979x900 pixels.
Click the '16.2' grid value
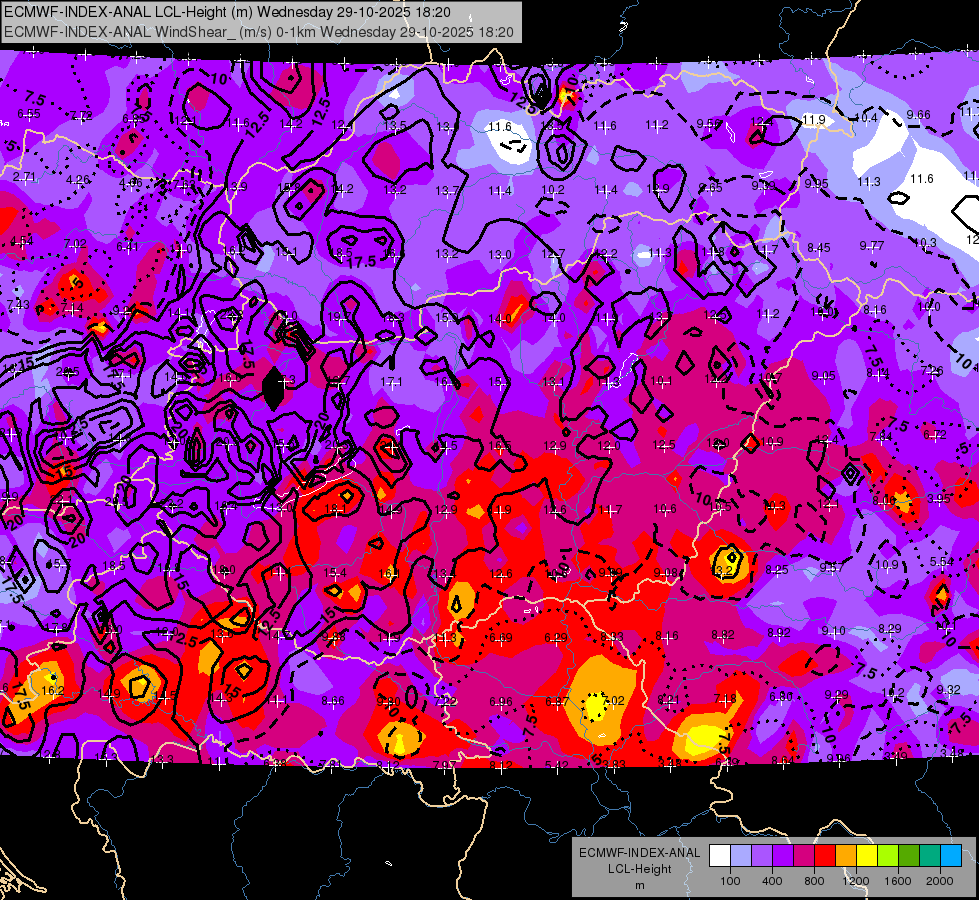tap(52, 690)
